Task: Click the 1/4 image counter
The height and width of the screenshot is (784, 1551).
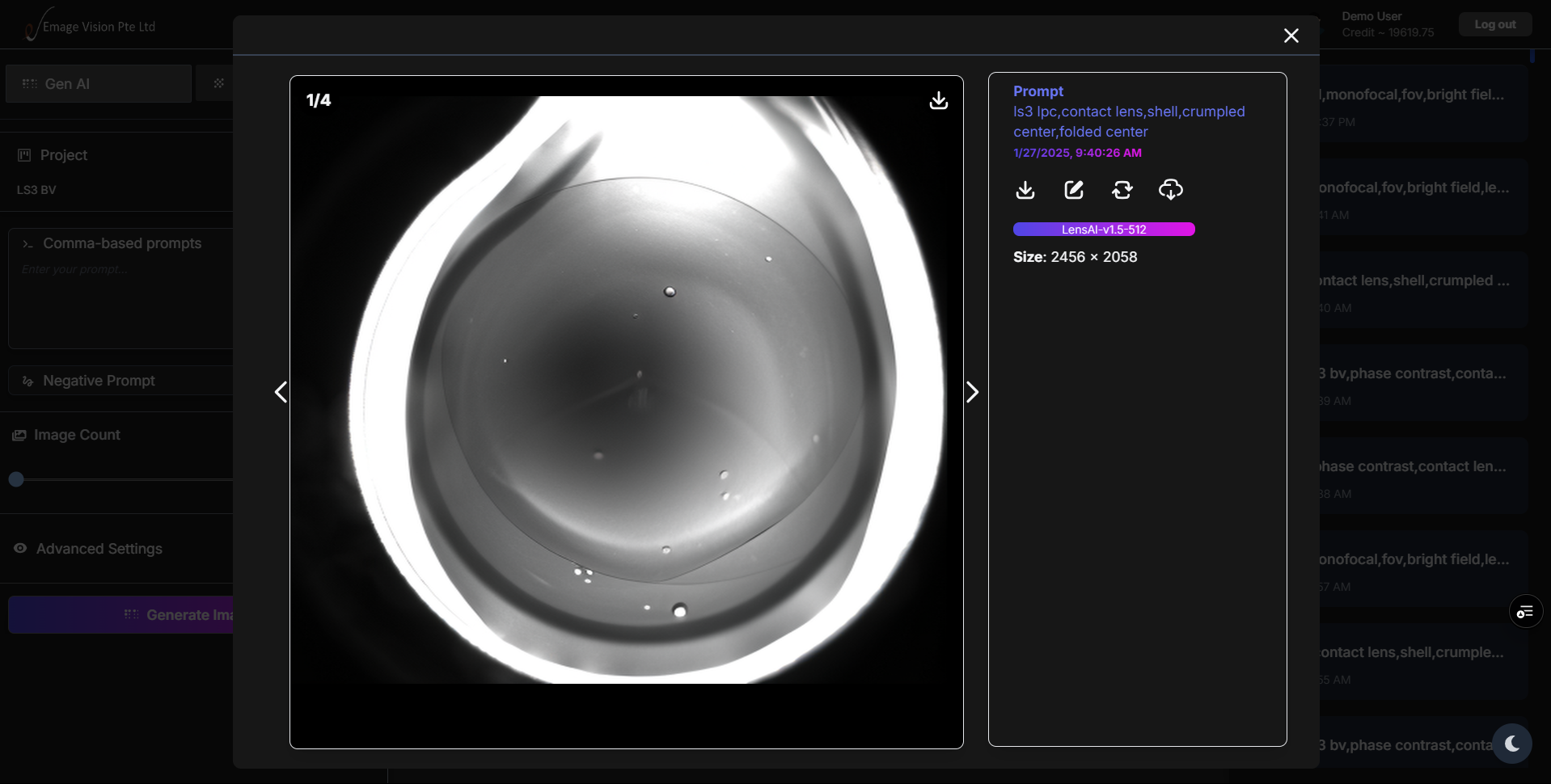Action: [x=319, y=100]
